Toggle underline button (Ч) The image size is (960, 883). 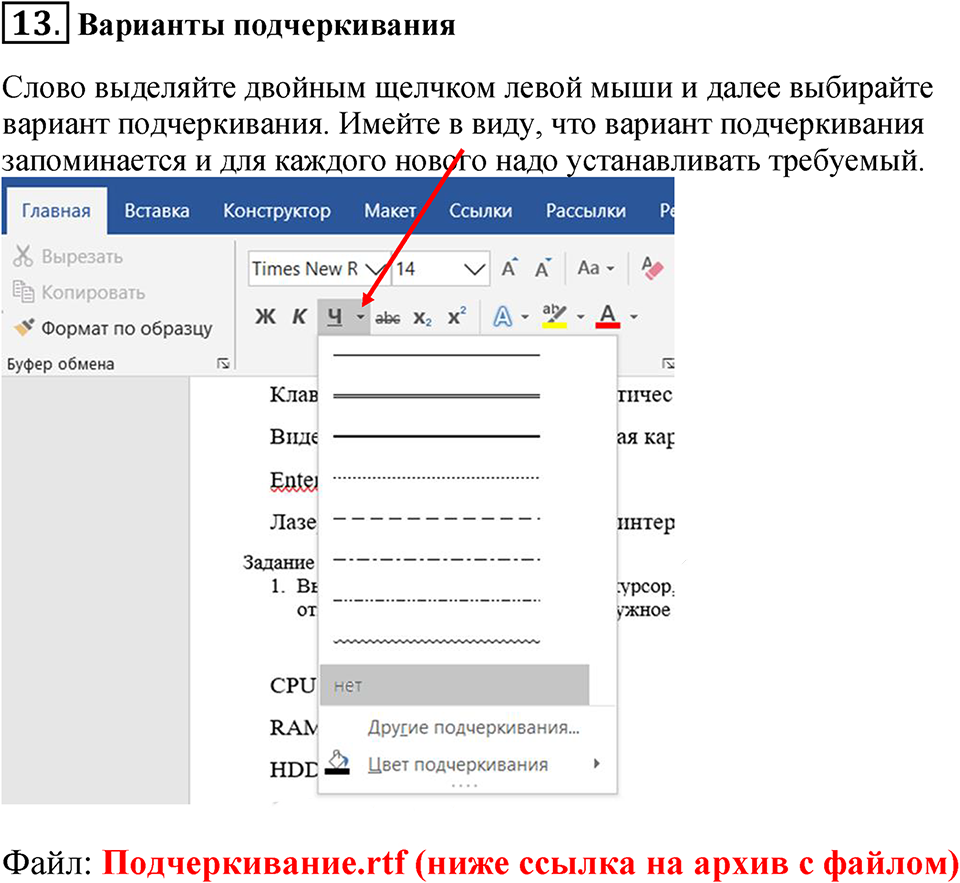pos(335,317)
